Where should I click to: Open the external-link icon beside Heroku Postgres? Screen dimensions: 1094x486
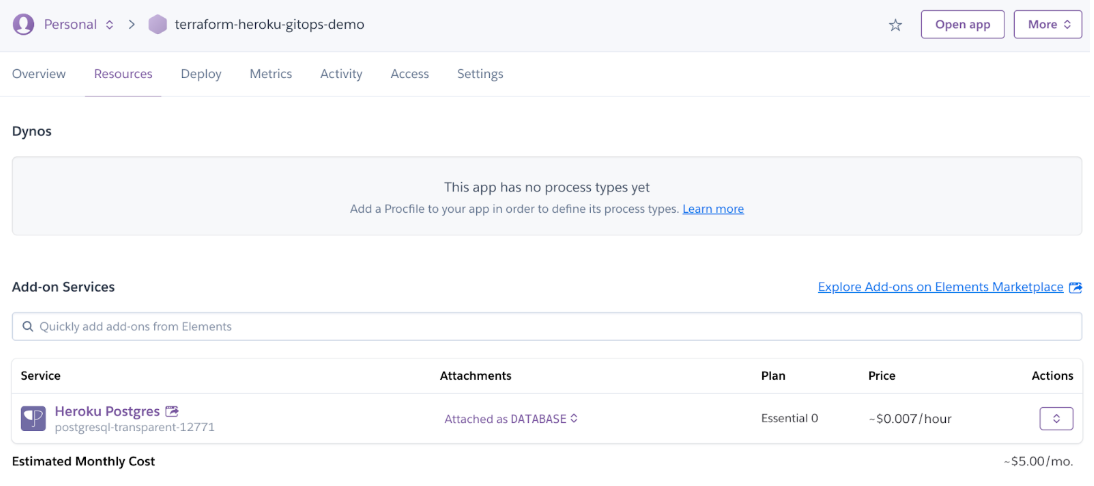(x=172, y=411)
